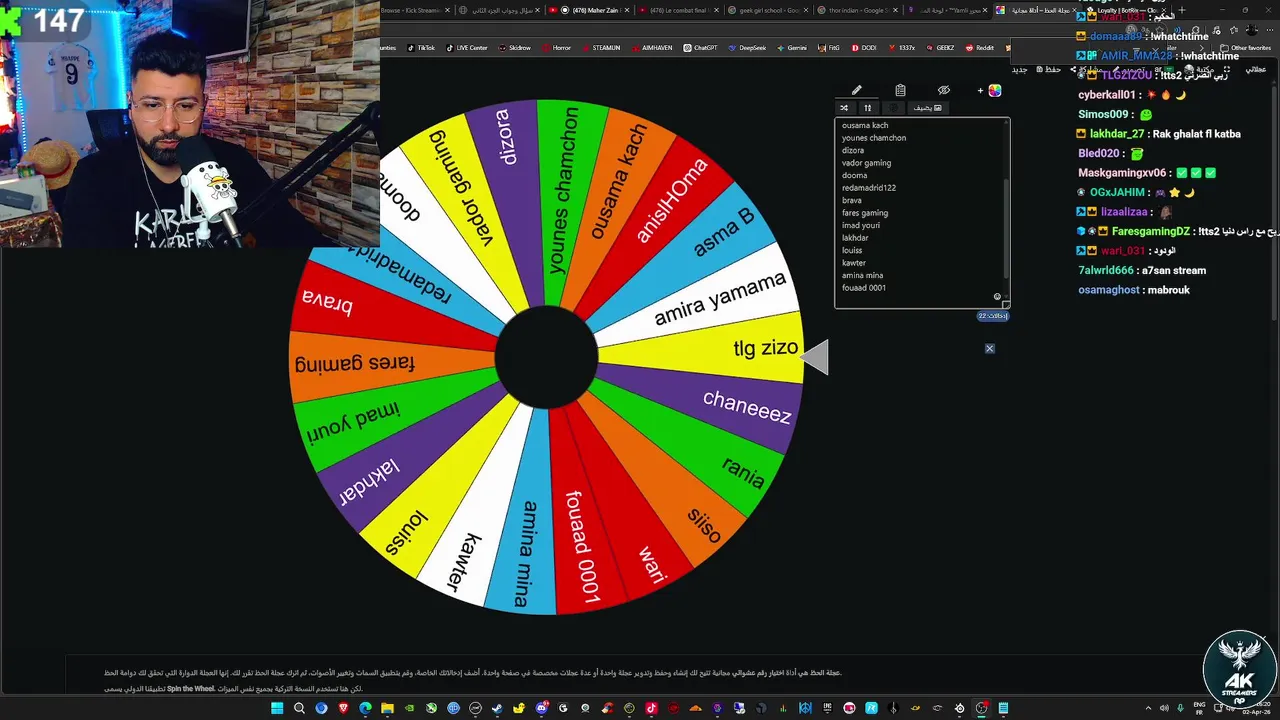1280x720 pixels.
Task: Switch to the 'geek girl school' Google tab
Action: (768, 10)
